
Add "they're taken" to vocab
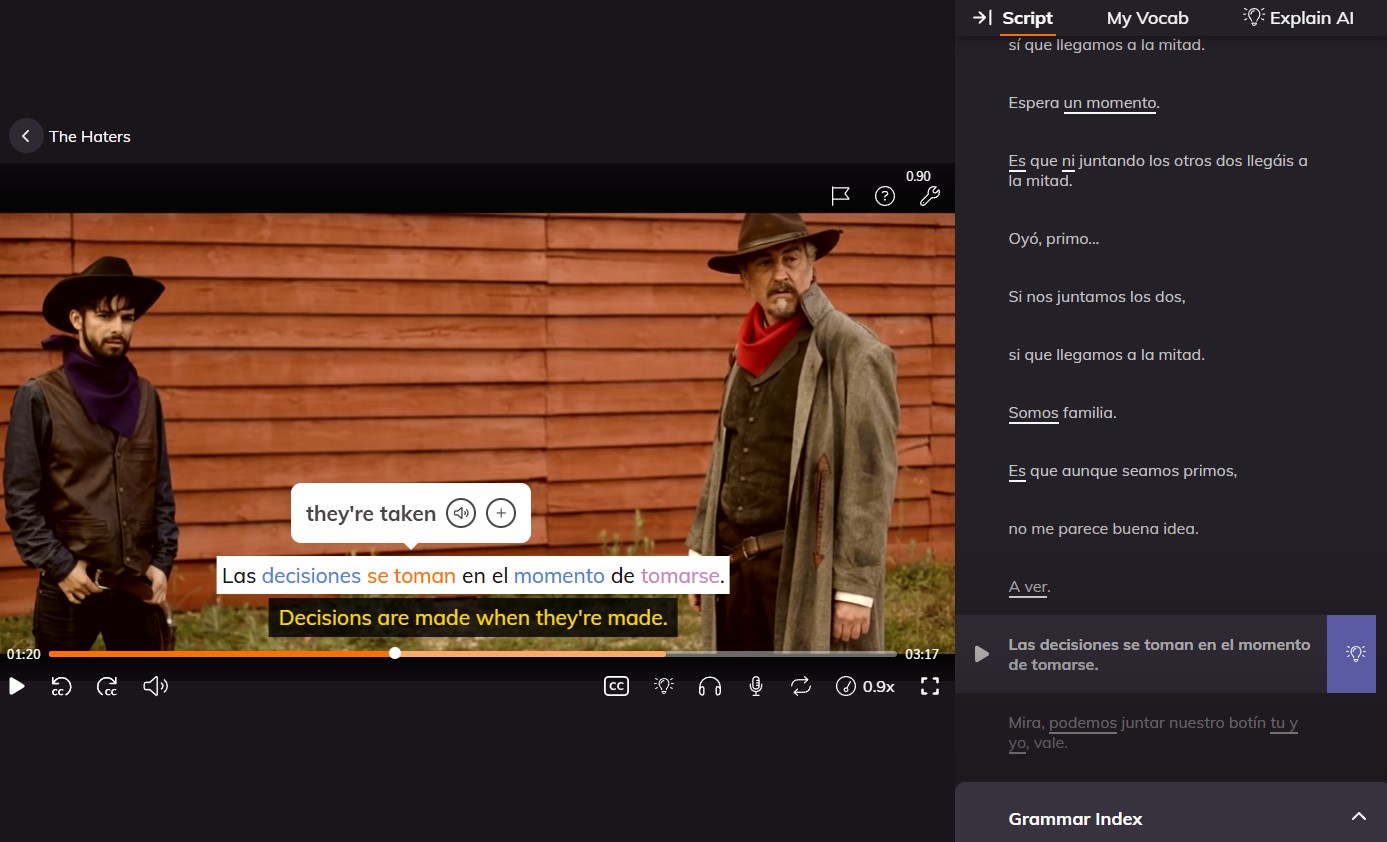click(x=501, y=514)
